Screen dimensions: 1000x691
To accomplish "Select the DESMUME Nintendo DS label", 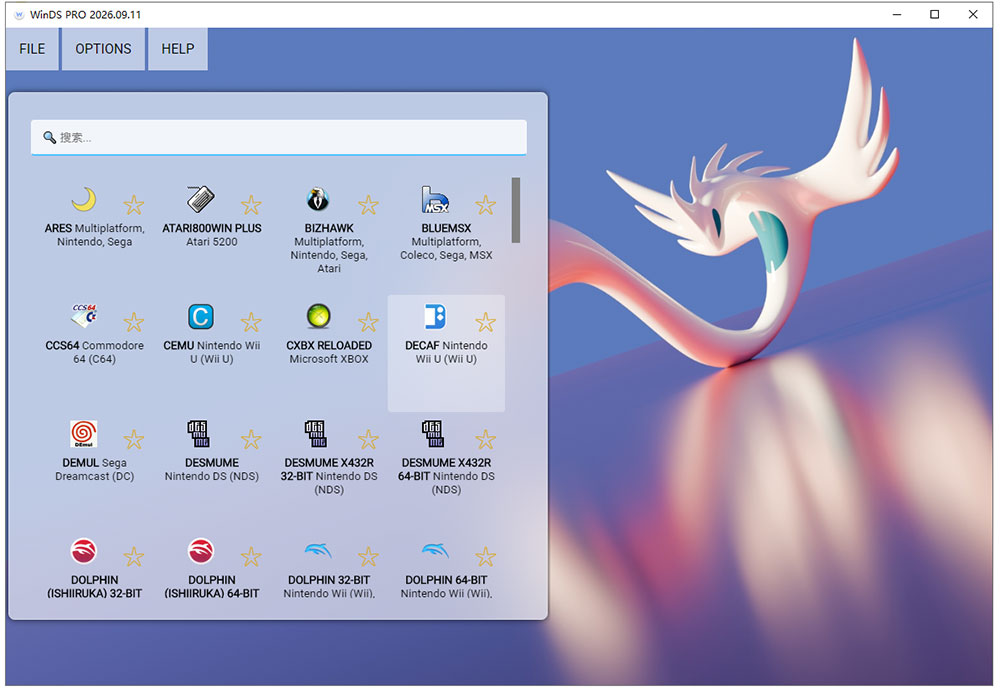I will coord(212,470).
